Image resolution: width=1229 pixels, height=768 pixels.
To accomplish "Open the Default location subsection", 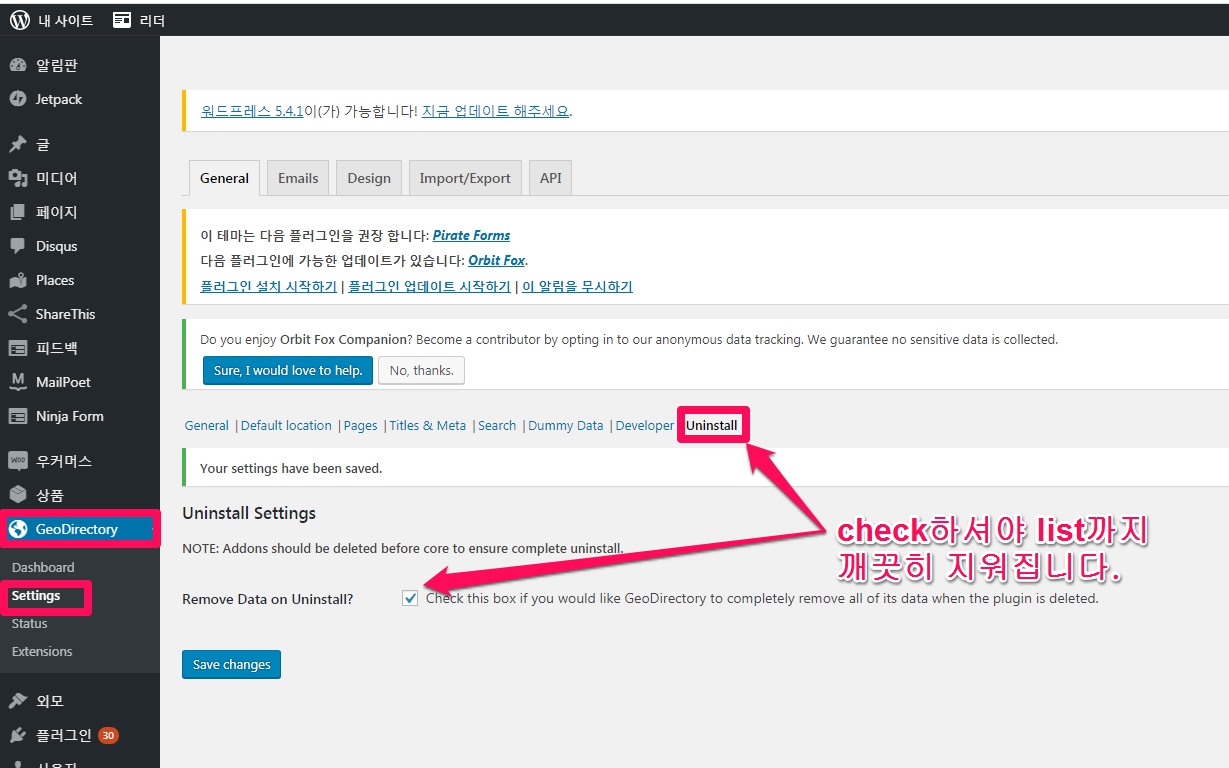I will point(286,425).
